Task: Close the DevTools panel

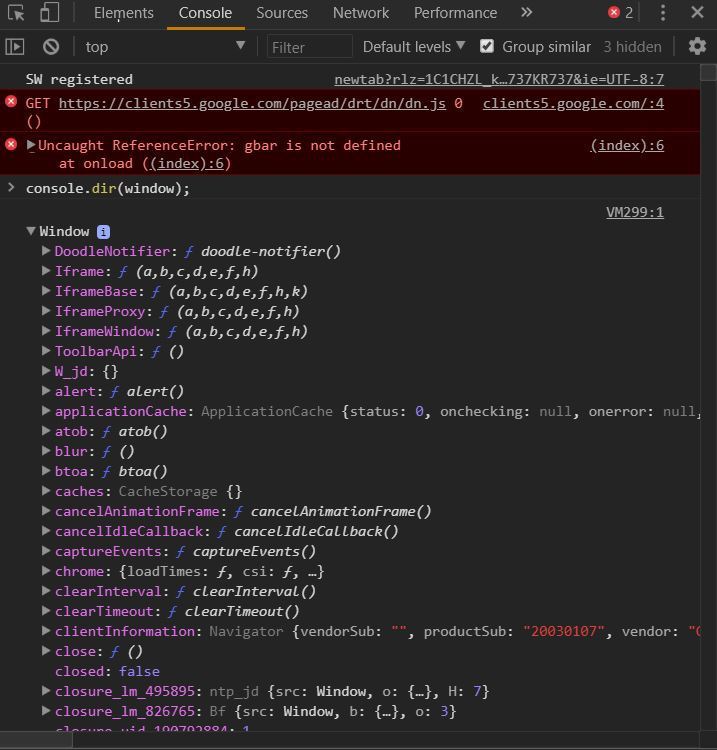Action: pyautogui.click(x=697, y=12)
